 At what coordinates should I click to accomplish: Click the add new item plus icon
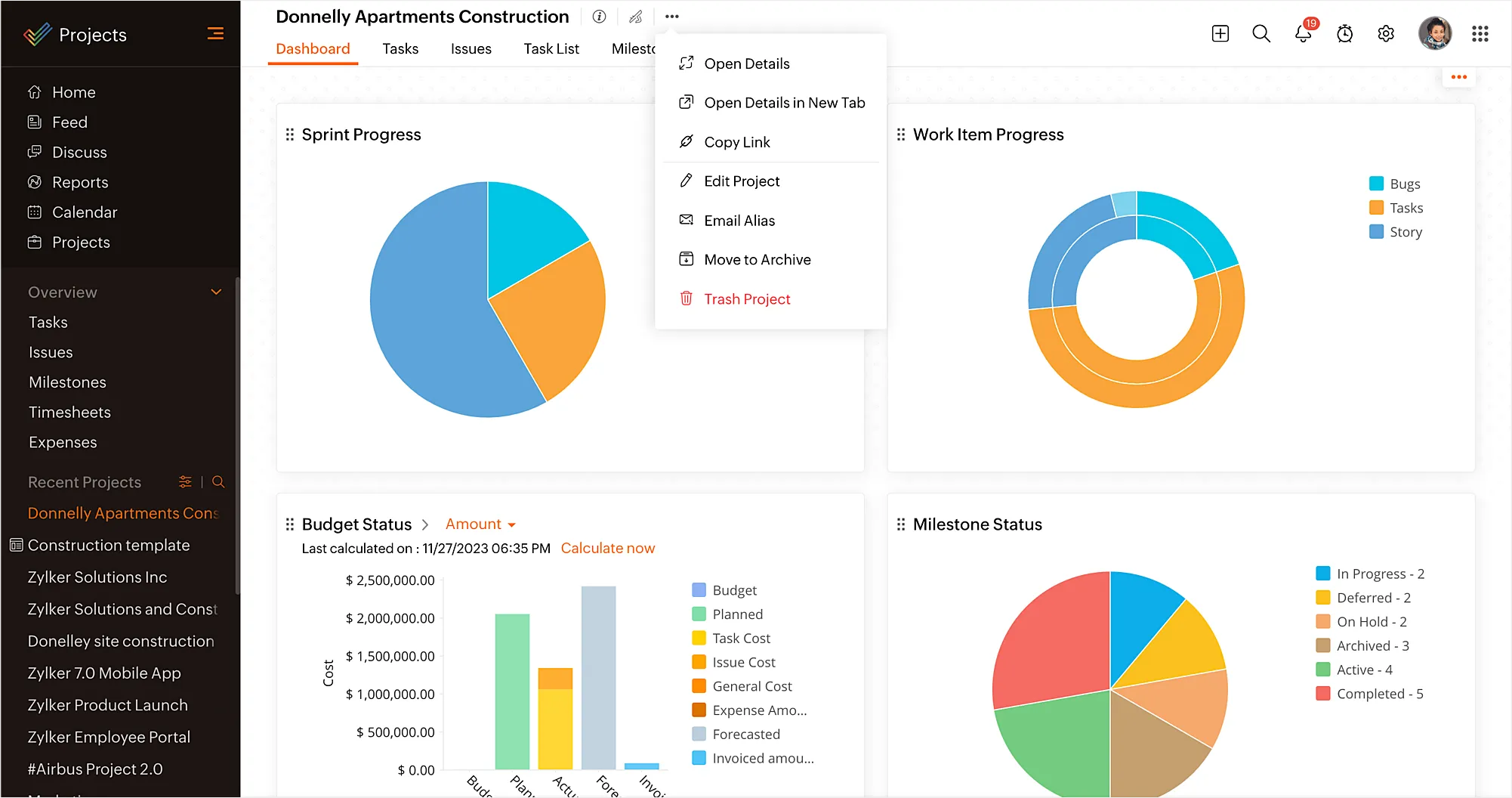pos(1220,33)
